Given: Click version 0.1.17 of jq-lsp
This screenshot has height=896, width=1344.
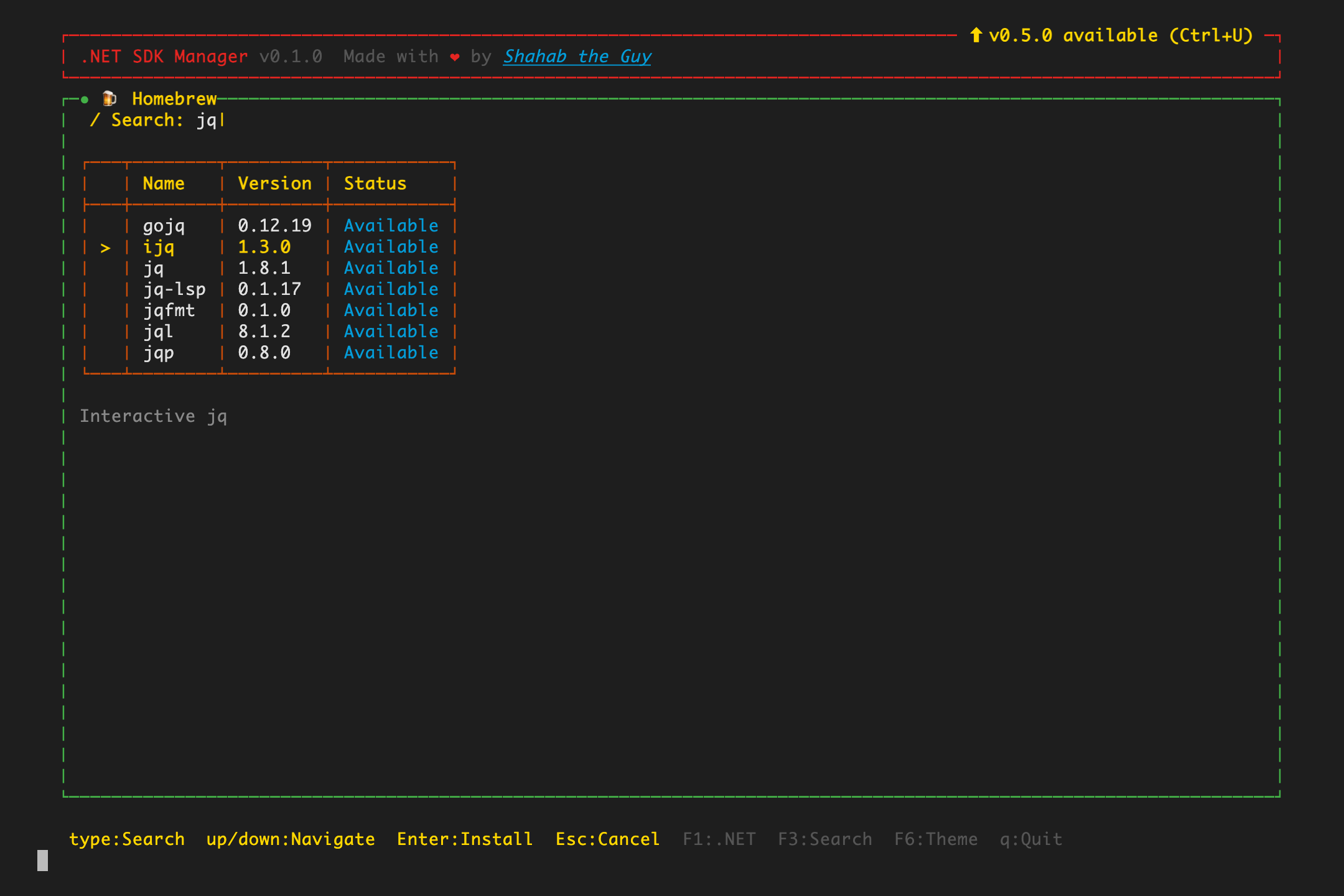Looking at the screenshot, I should coord(269,289).
